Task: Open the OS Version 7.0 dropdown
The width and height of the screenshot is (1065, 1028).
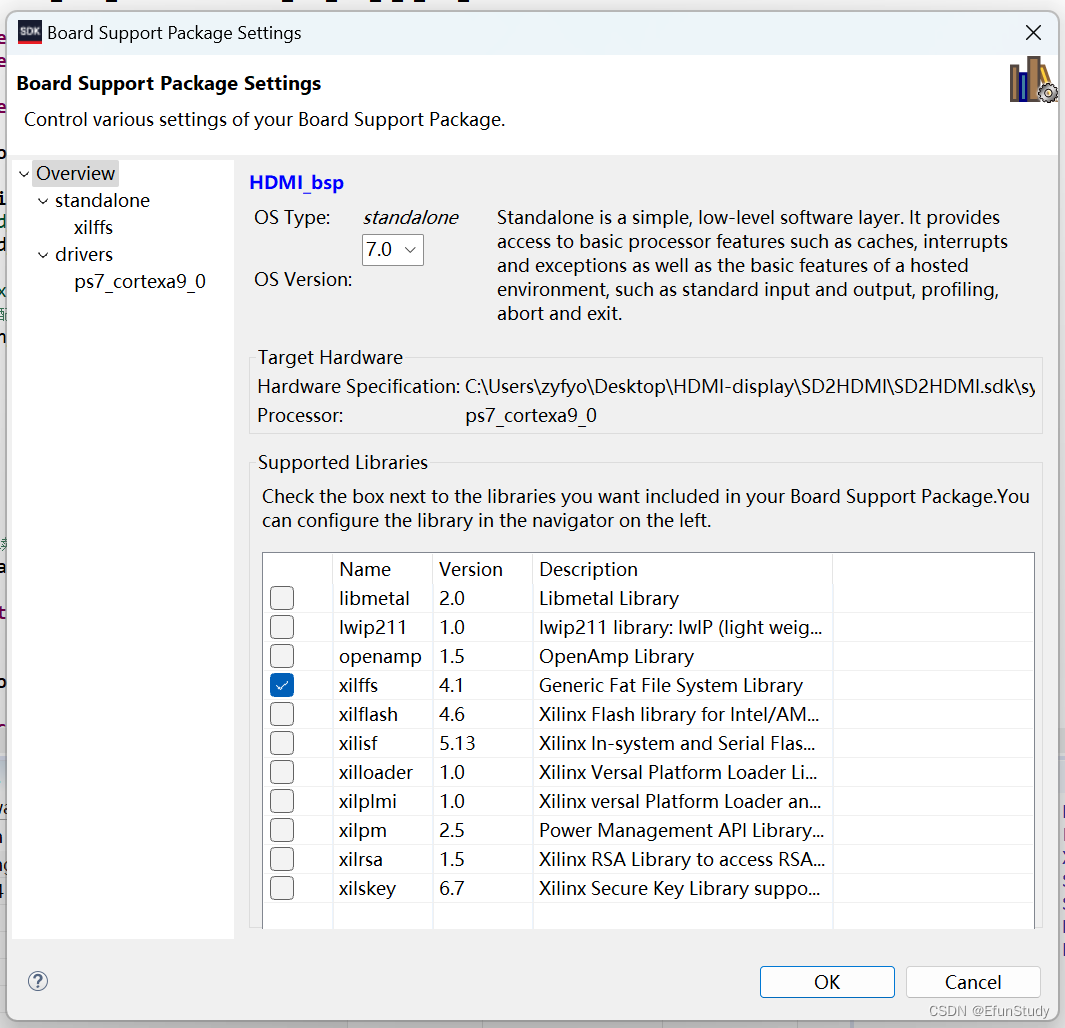Action: (393, 250)
